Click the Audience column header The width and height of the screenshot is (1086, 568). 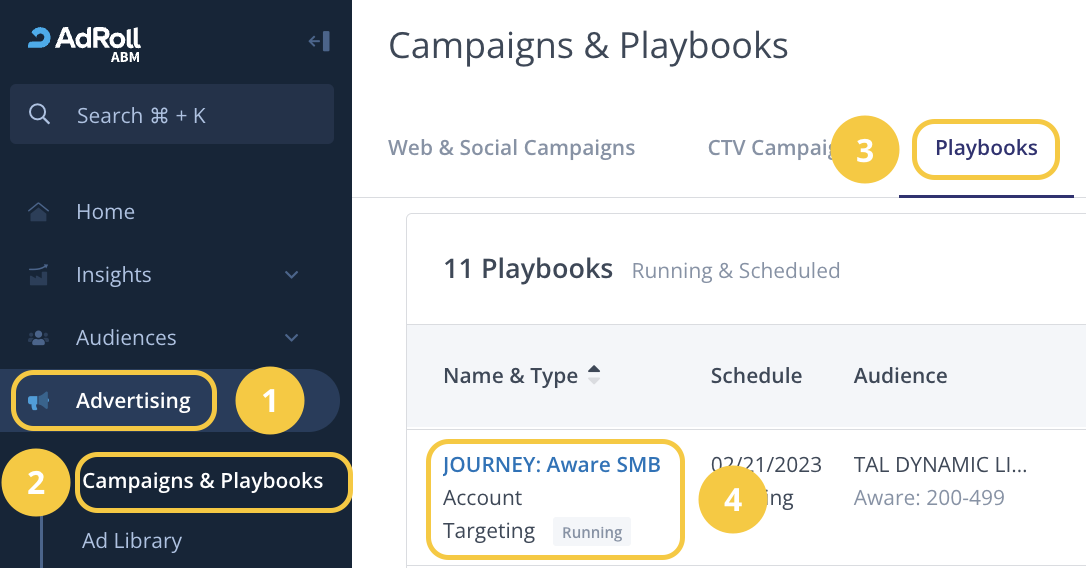tap(900, 376)
